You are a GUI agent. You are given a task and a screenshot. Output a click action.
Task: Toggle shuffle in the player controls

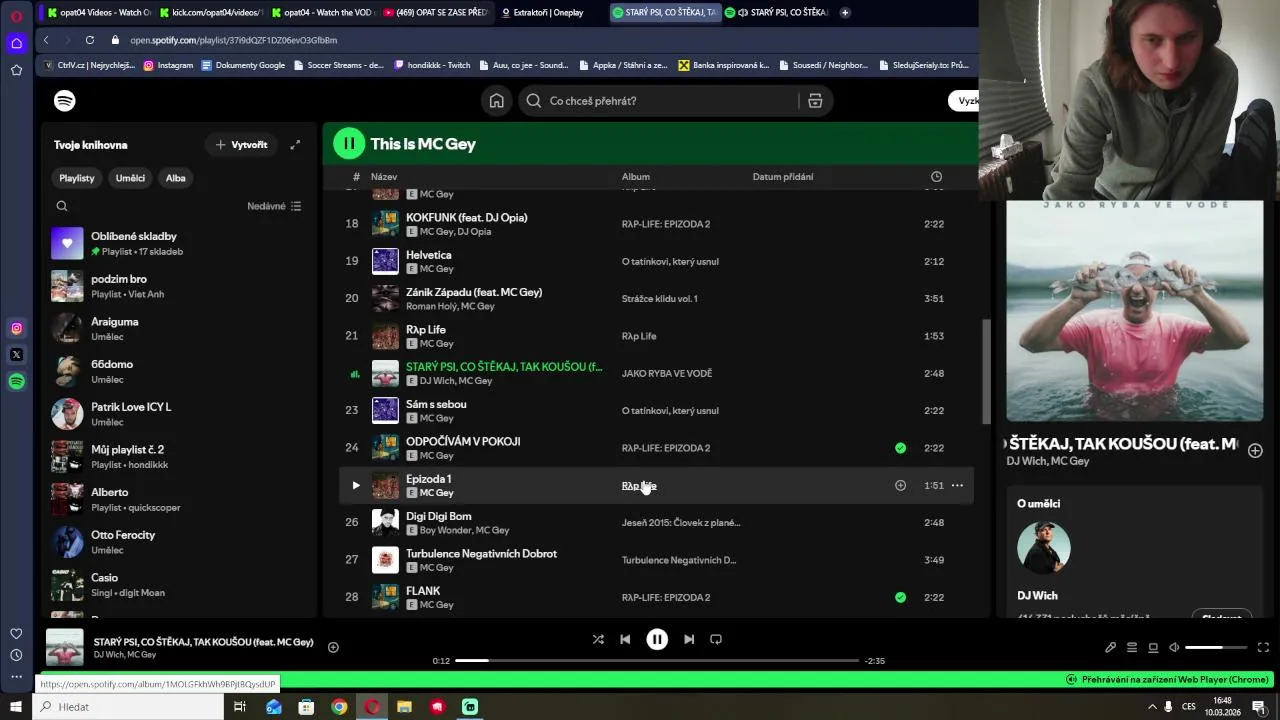coord(598,639)
